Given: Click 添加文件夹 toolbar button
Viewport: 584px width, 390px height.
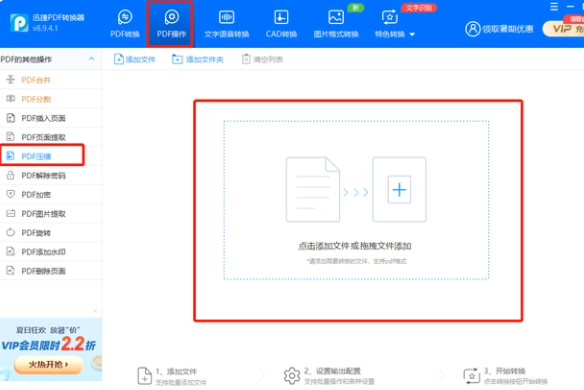Looking at the screenshot, I should [198, 59].
